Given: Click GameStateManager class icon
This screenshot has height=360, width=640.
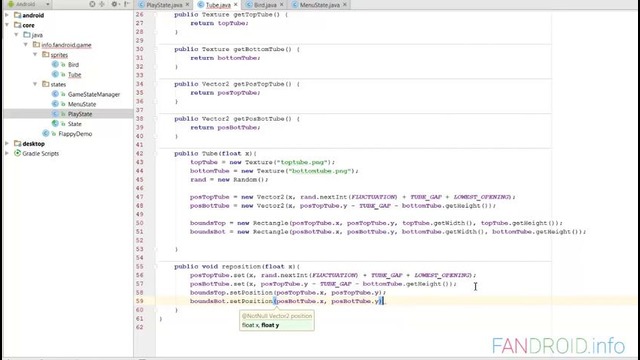Looking at the screenshot, I should [55, 94].
